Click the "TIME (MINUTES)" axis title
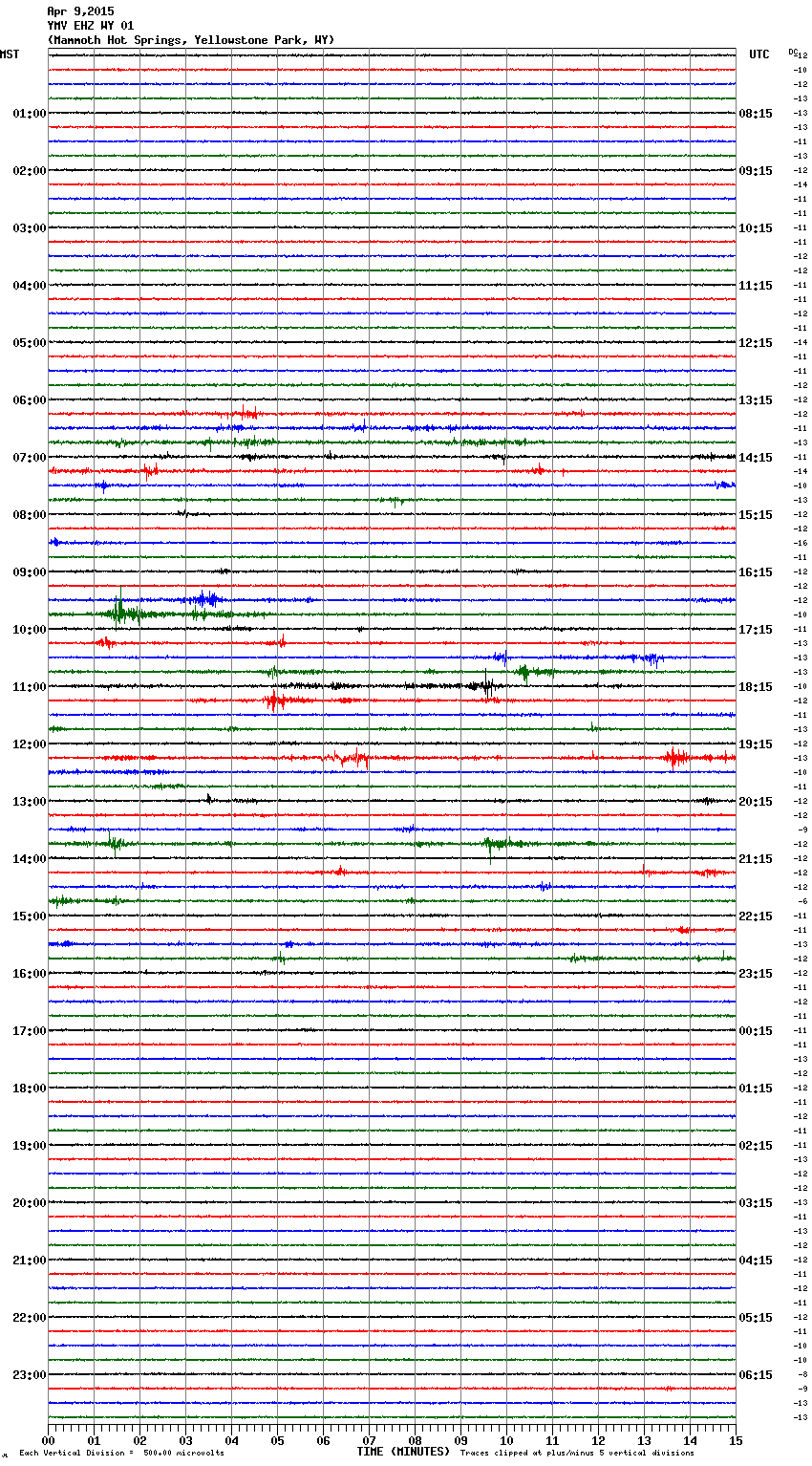The width and height of the screenshot is (812, 1466). 403,1452
